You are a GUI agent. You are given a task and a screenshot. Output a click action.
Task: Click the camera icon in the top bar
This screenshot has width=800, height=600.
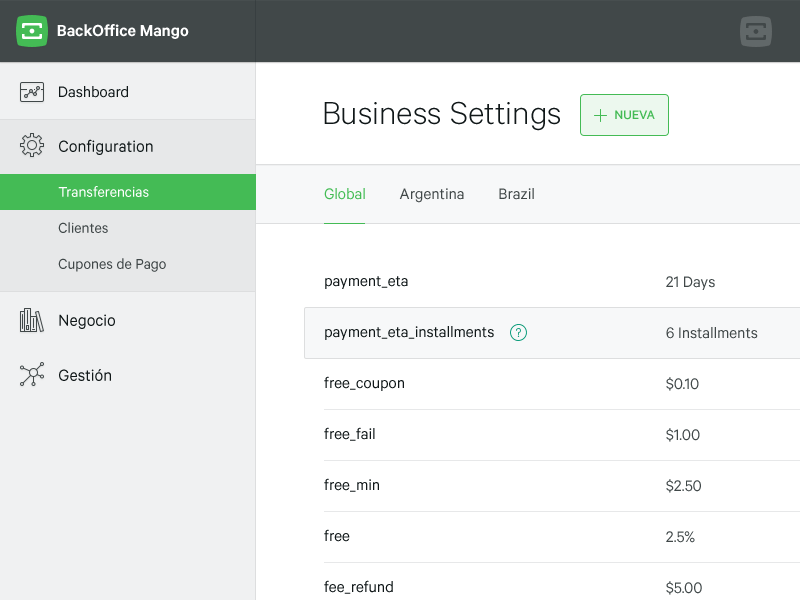pyautogui.click(x=756, y=31)
